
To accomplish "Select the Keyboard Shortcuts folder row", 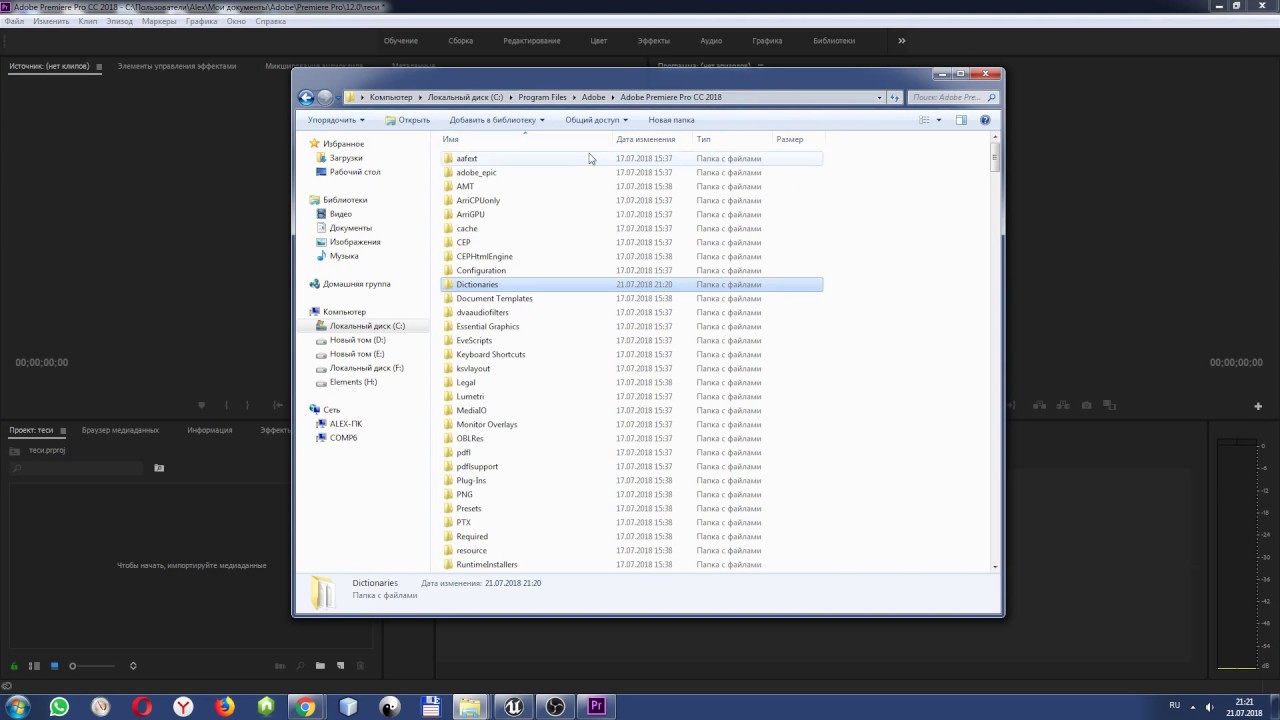I will 631,355.
